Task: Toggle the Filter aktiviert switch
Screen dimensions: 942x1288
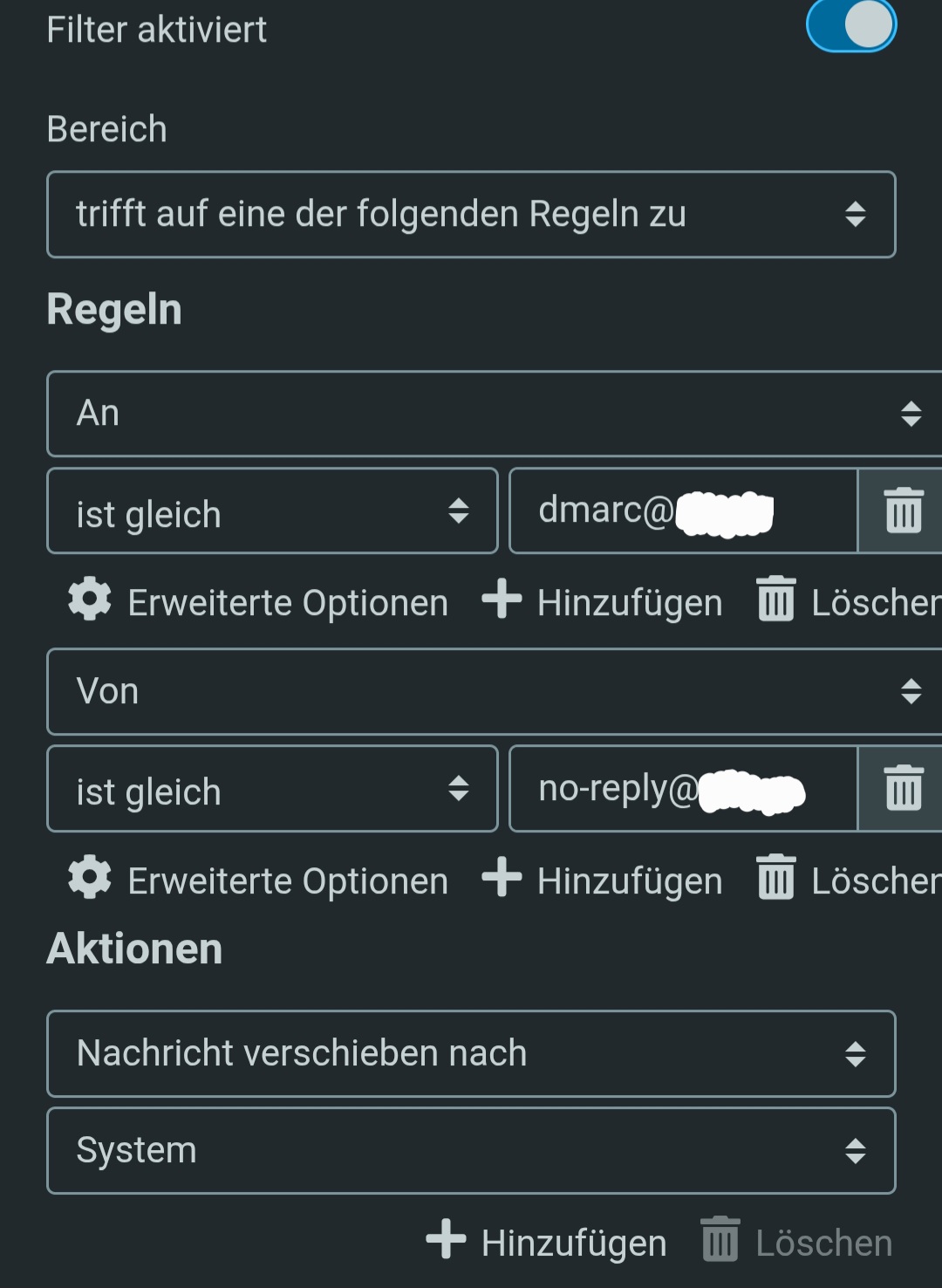Action: click(850, 25)
